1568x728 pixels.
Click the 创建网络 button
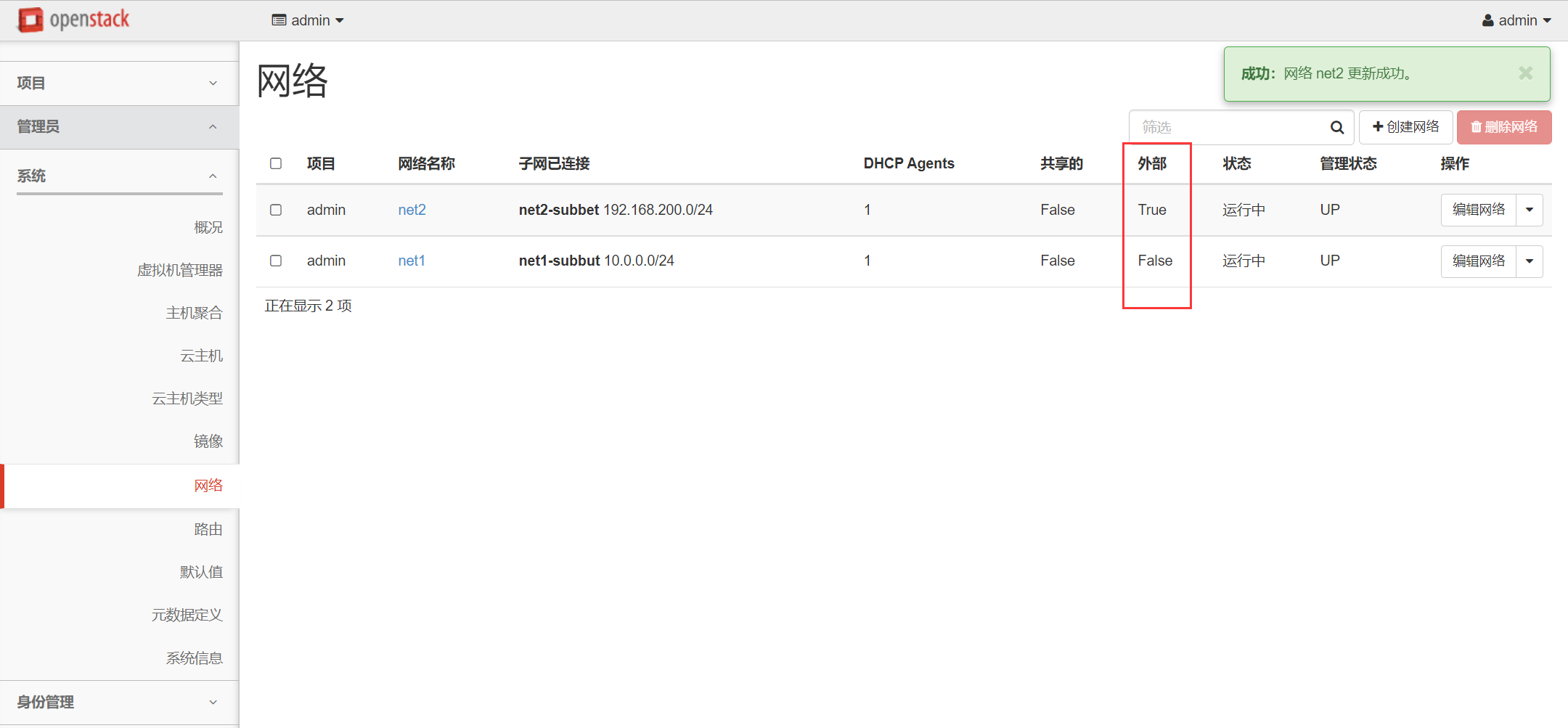point(1405,127)
